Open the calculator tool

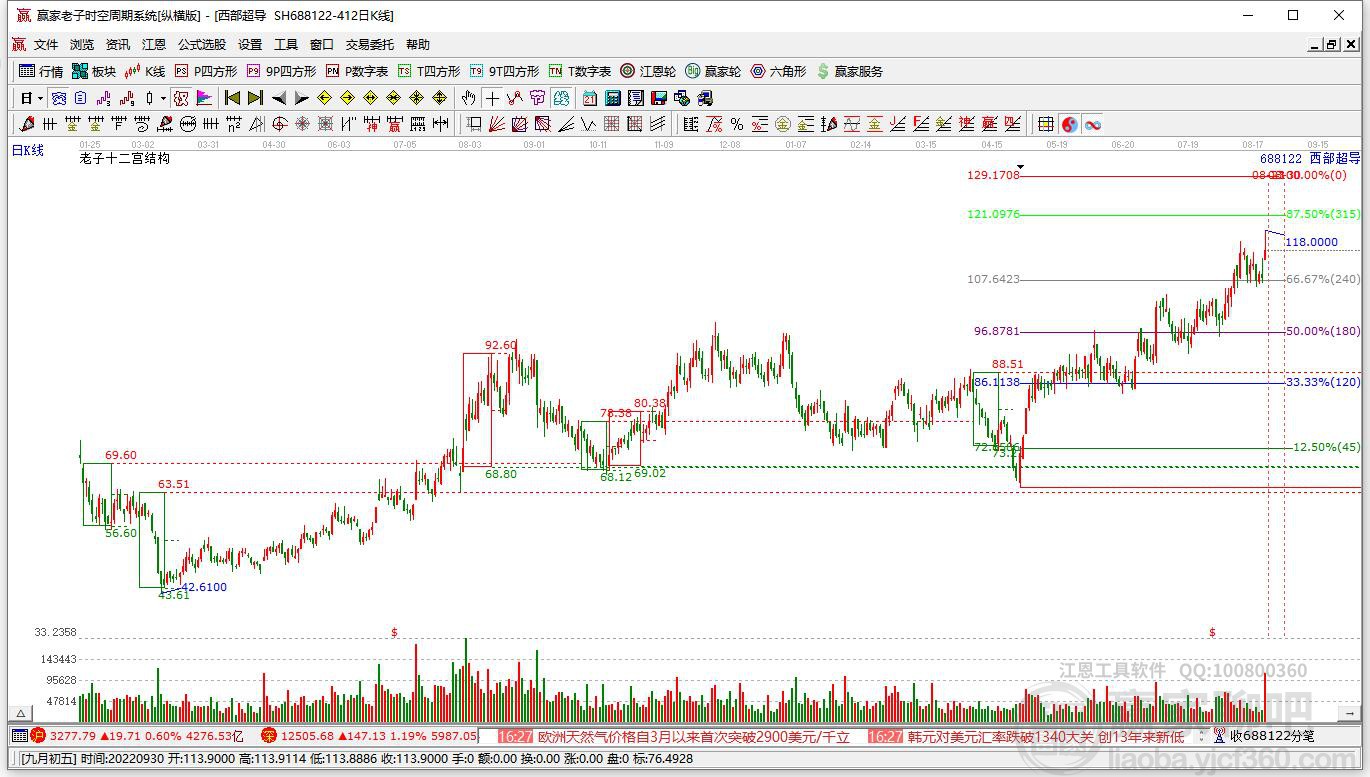click(612, 98)
